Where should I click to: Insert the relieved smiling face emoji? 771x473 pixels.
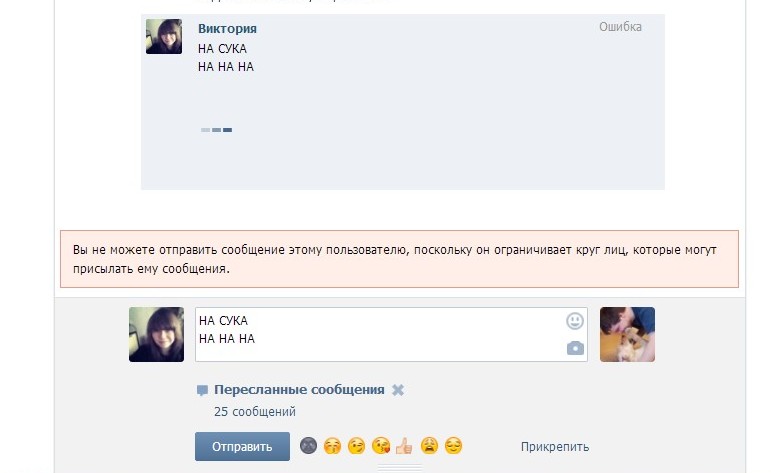tap(453, 446)
